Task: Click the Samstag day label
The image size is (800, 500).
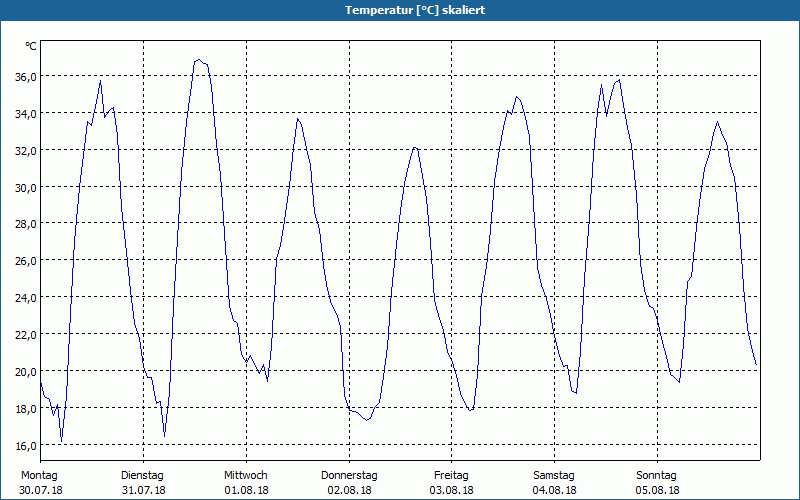Action: click(x=554, y=476)
